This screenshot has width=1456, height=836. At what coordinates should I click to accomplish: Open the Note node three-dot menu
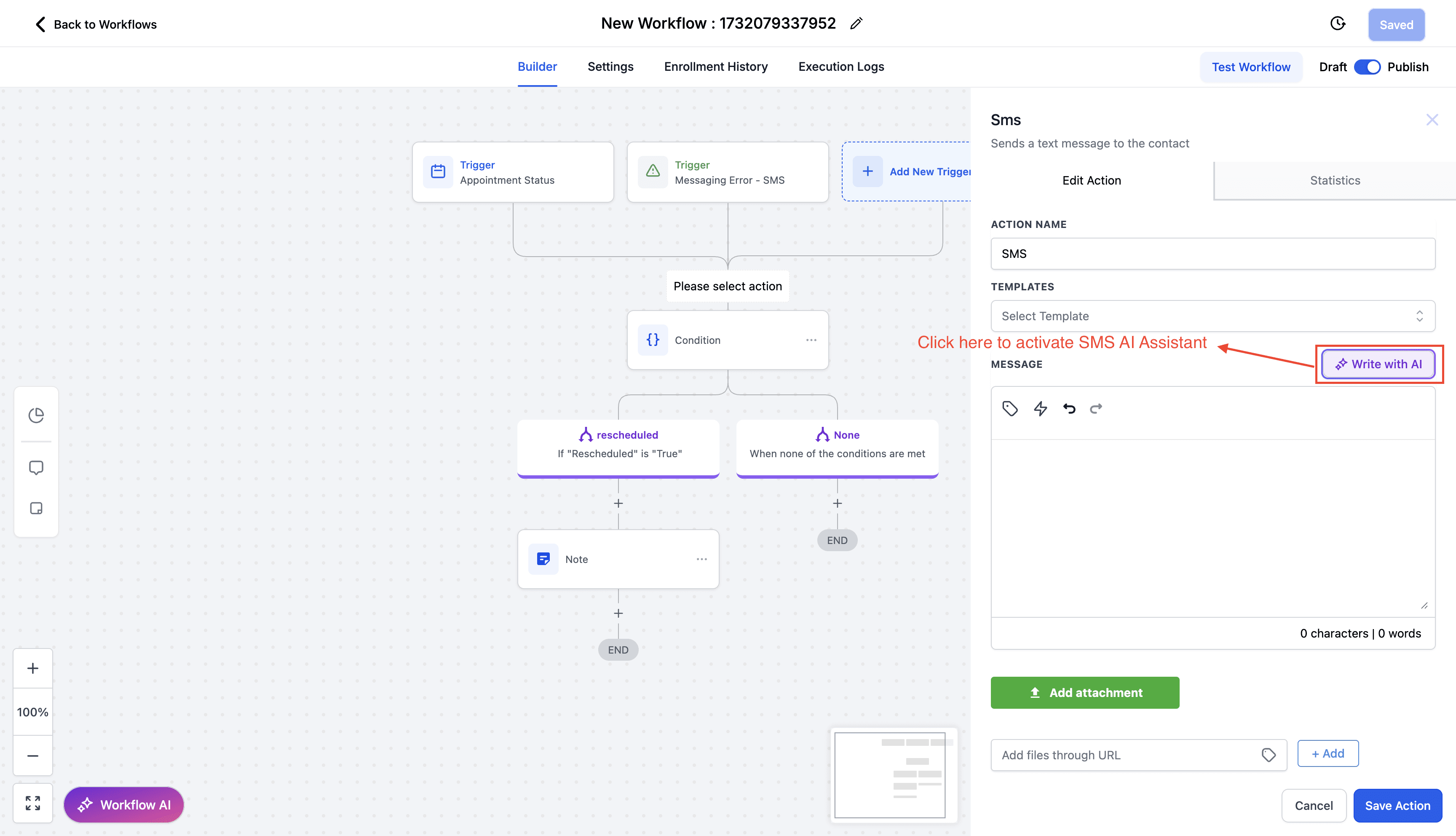pos(701,559)
